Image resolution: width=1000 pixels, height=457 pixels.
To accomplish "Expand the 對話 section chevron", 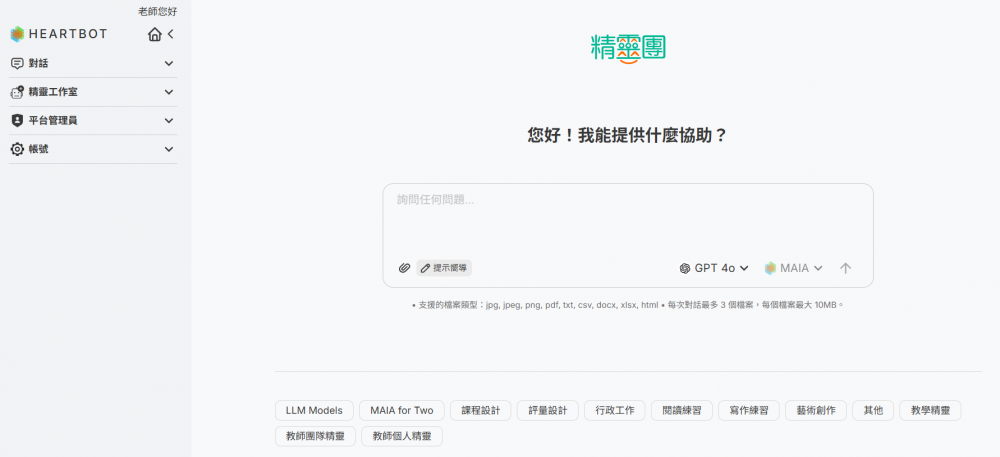I will (x=168, y=63).
